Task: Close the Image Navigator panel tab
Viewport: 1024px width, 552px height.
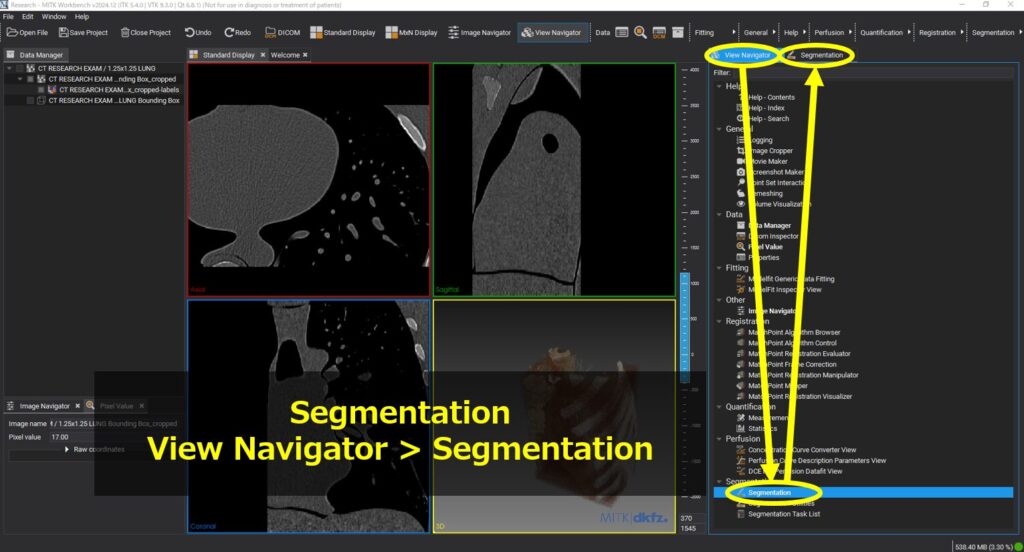Action: (77, 406)
